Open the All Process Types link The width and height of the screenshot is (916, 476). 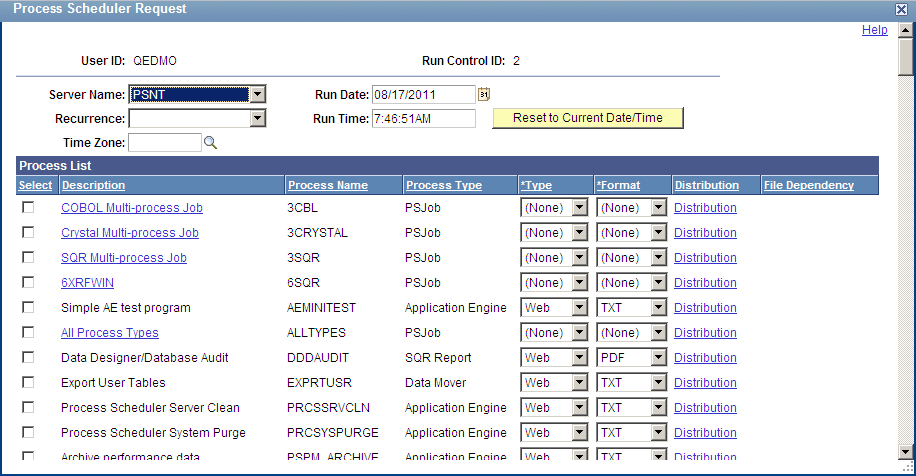click(x=110, y=333)
